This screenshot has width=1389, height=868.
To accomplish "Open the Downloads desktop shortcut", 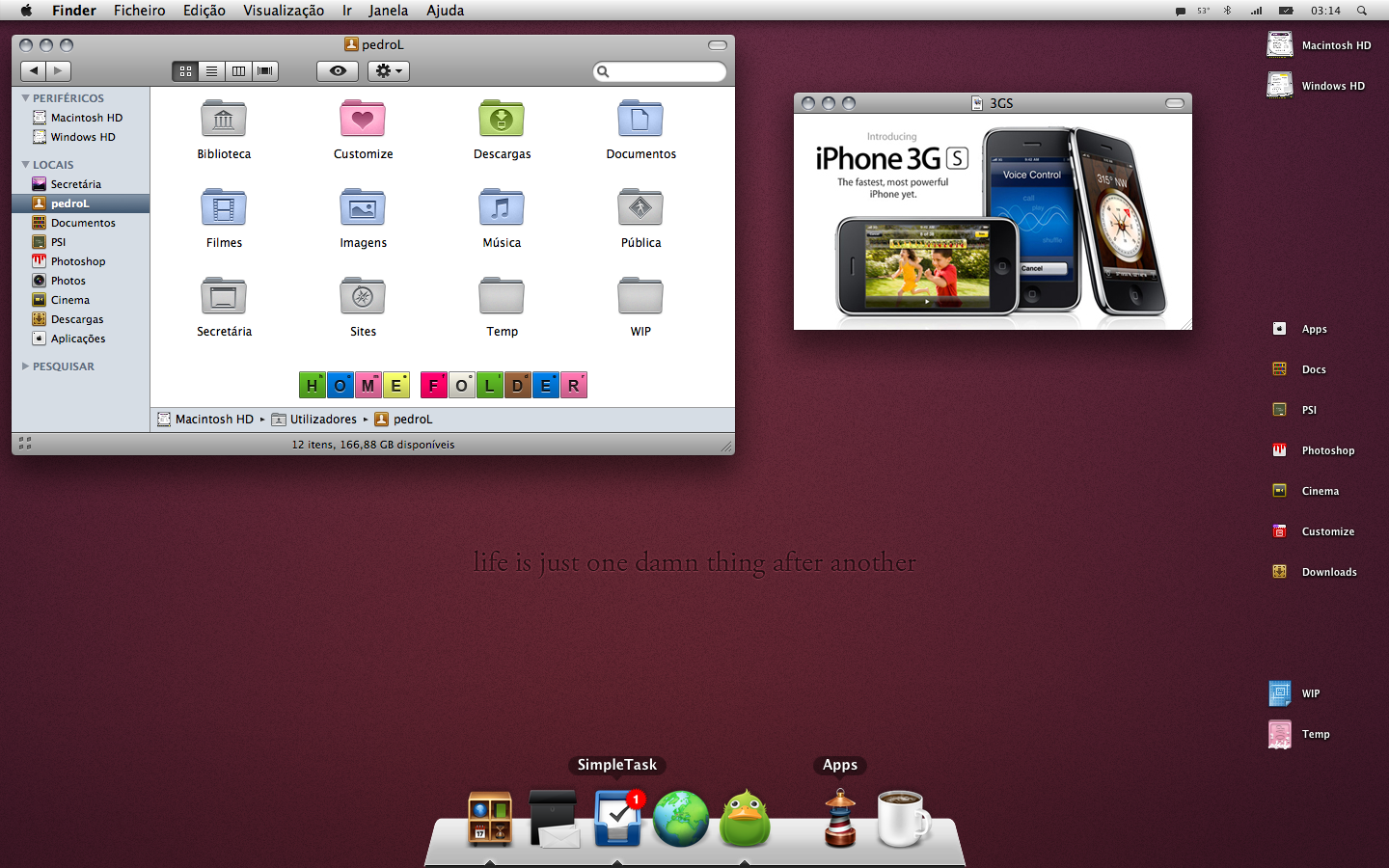I will [1280, 572].
